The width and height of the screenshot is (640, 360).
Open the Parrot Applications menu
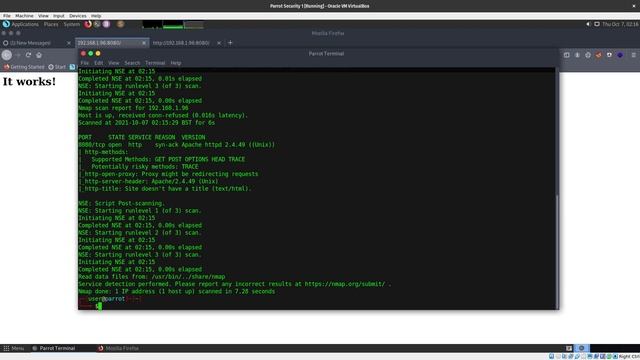(x=21, y=24)
